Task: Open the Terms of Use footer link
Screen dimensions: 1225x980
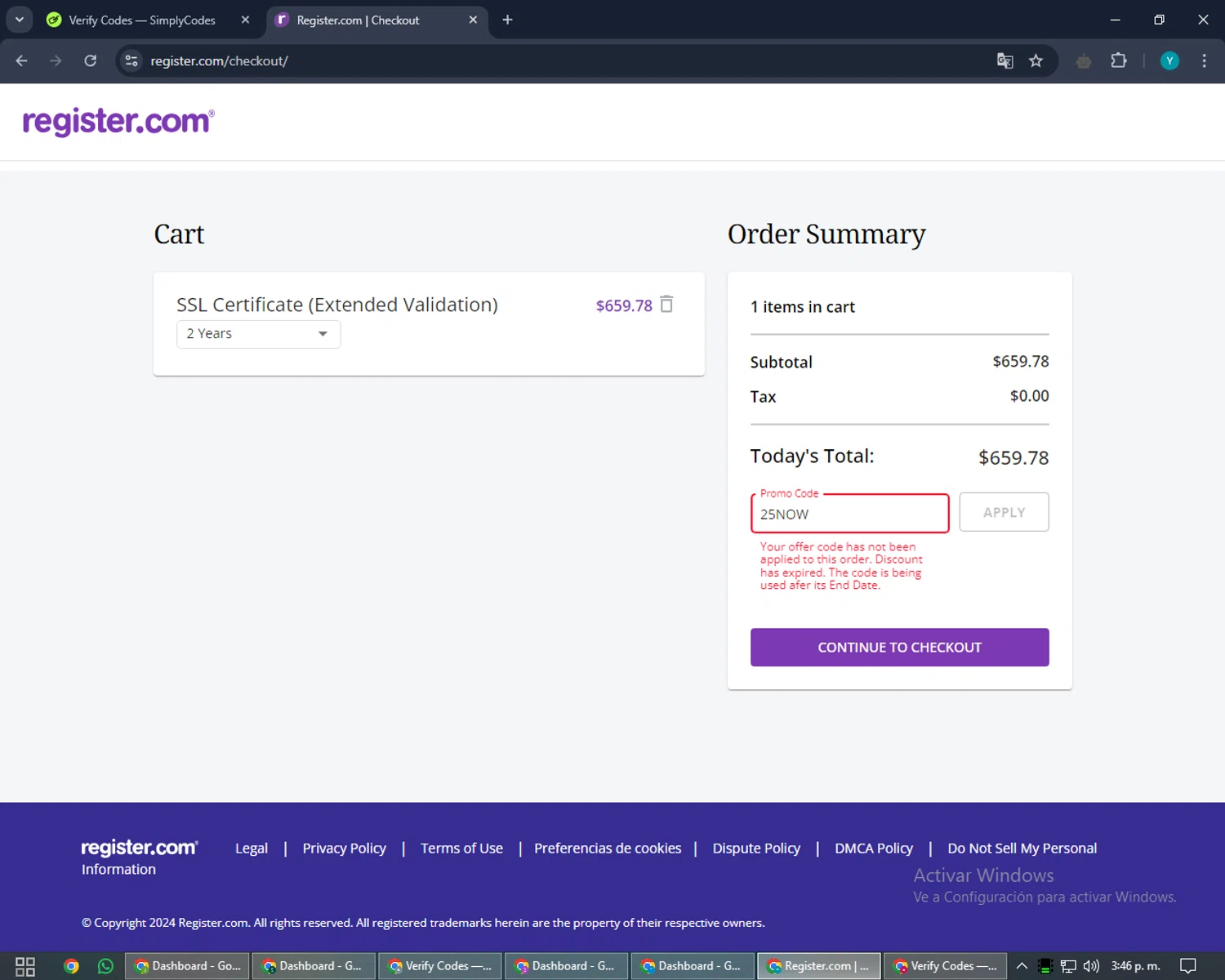Action: point(461,849)
